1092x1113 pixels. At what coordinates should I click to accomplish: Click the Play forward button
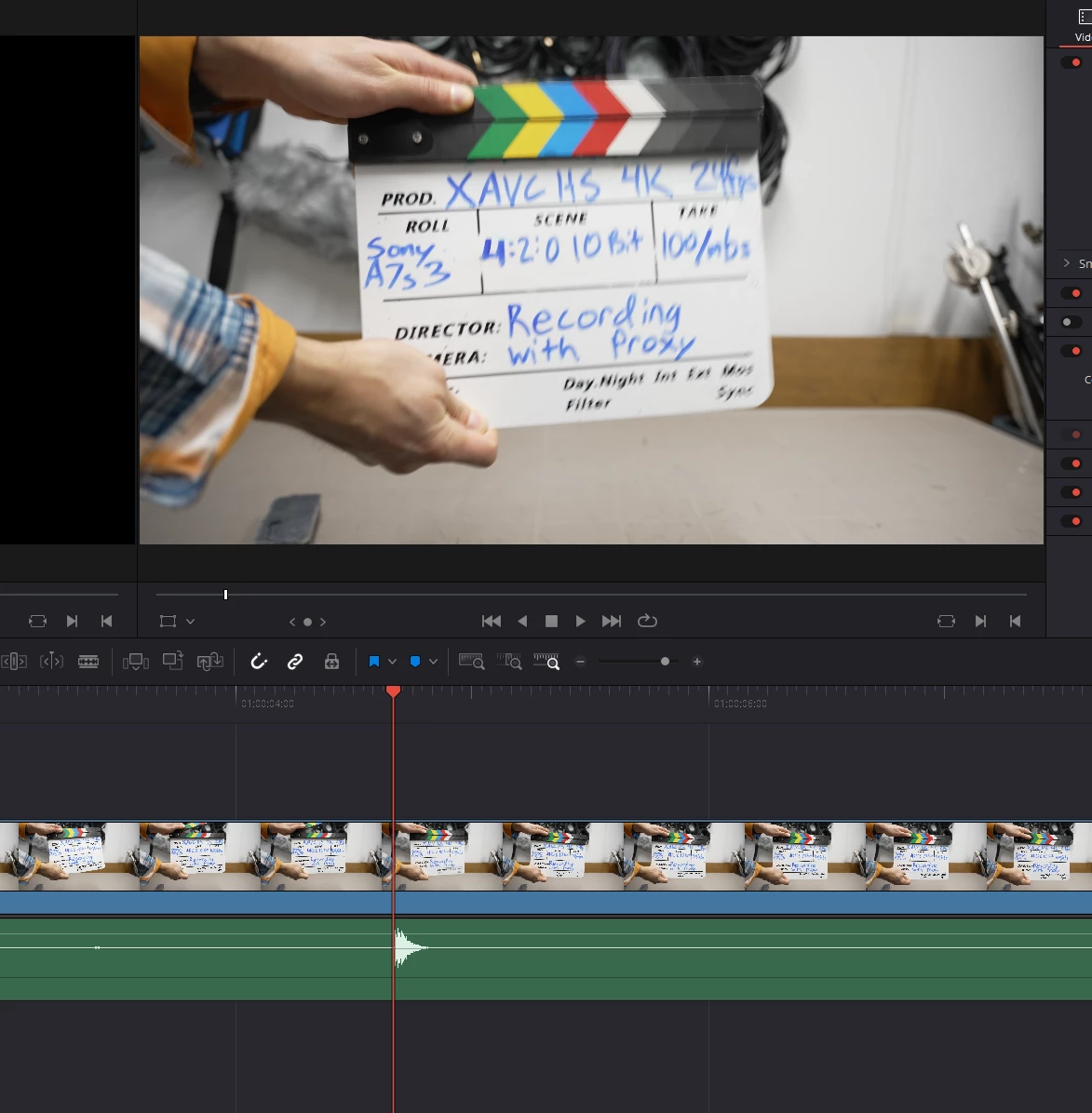tap(580, 621)
